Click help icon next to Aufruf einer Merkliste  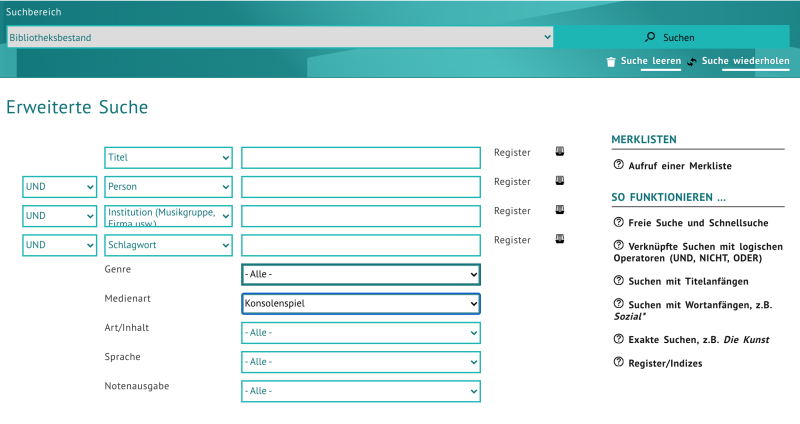(618, 165)
